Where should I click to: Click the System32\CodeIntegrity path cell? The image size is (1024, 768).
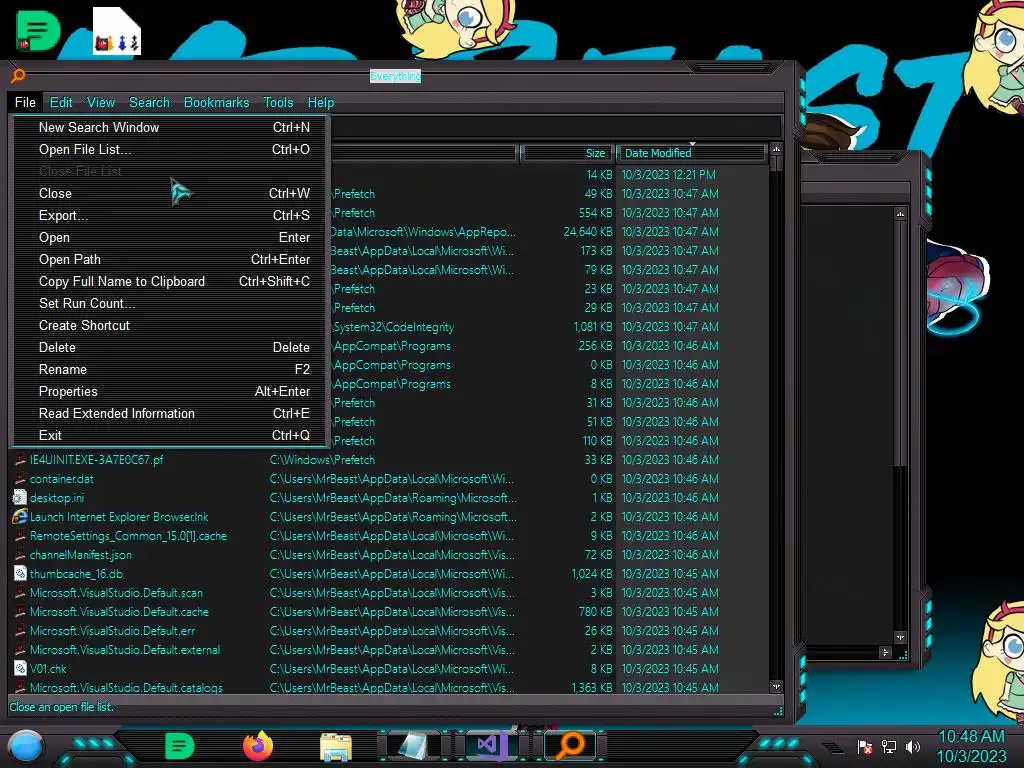pos(392,327)
